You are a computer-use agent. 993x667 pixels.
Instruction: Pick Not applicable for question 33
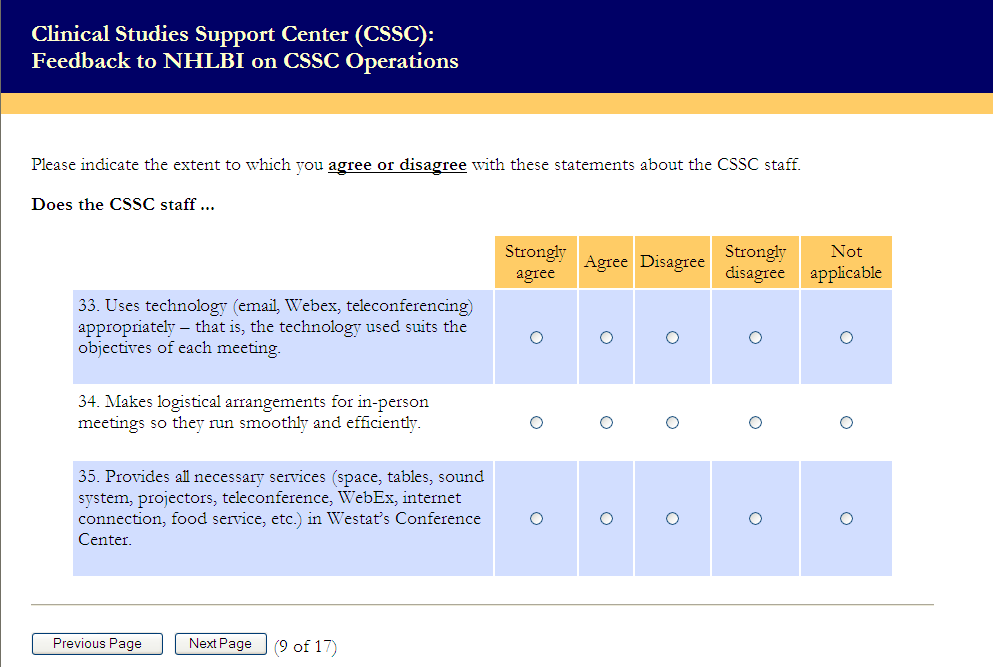(x=846, y=338)
